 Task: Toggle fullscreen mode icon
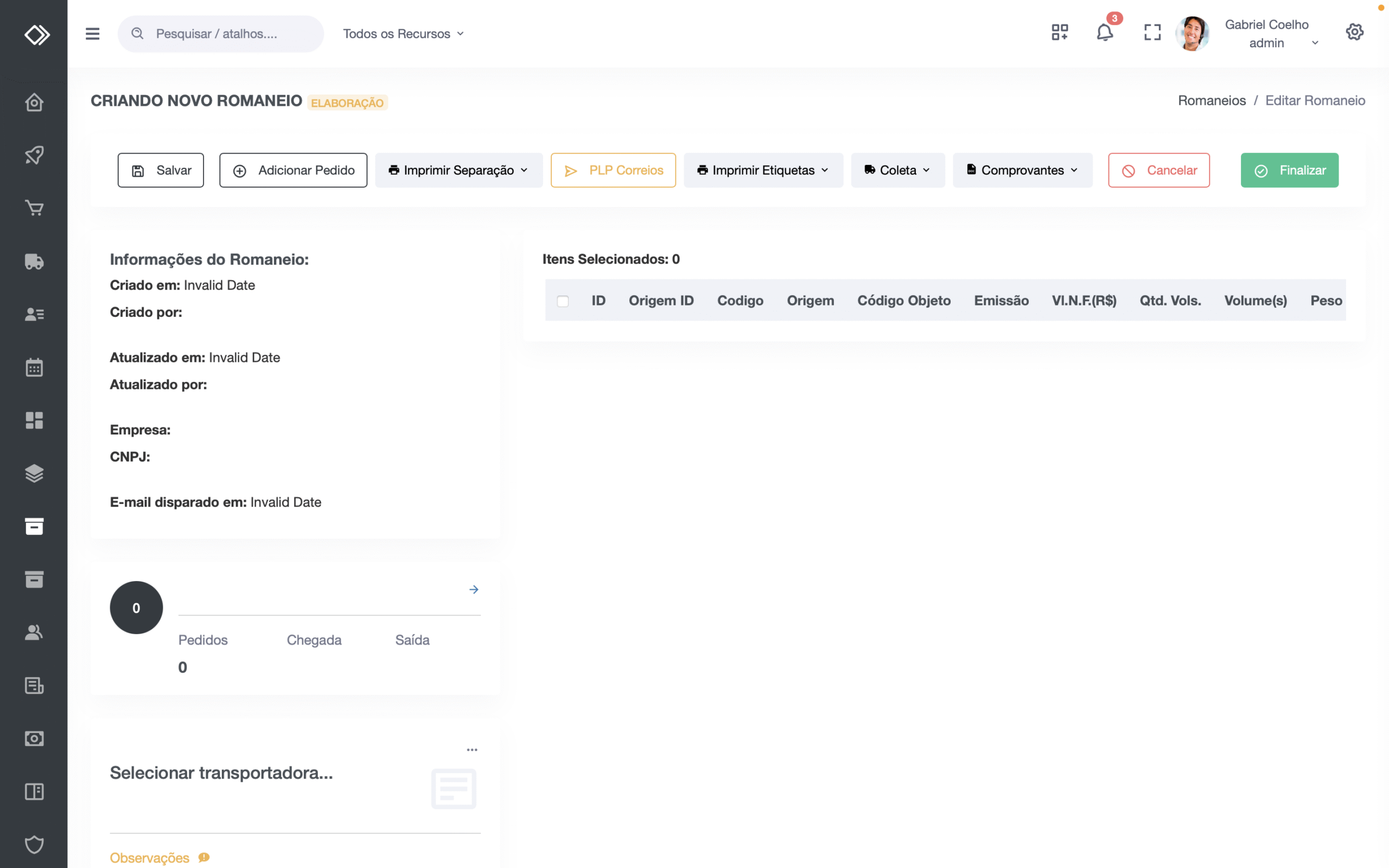coord(1152,33)
